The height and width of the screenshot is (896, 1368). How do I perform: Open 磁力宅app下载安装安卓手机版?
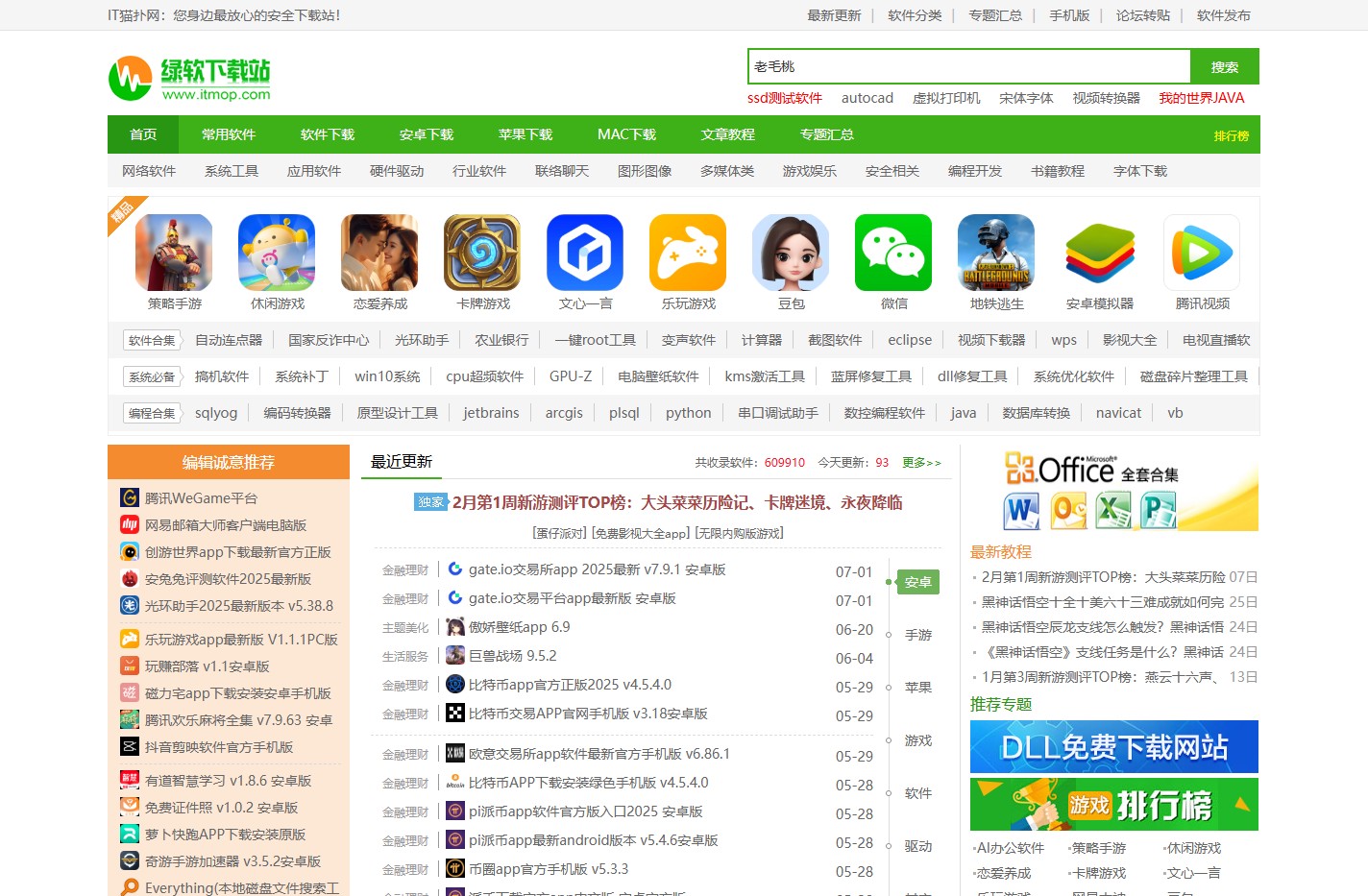click(238, 692)
